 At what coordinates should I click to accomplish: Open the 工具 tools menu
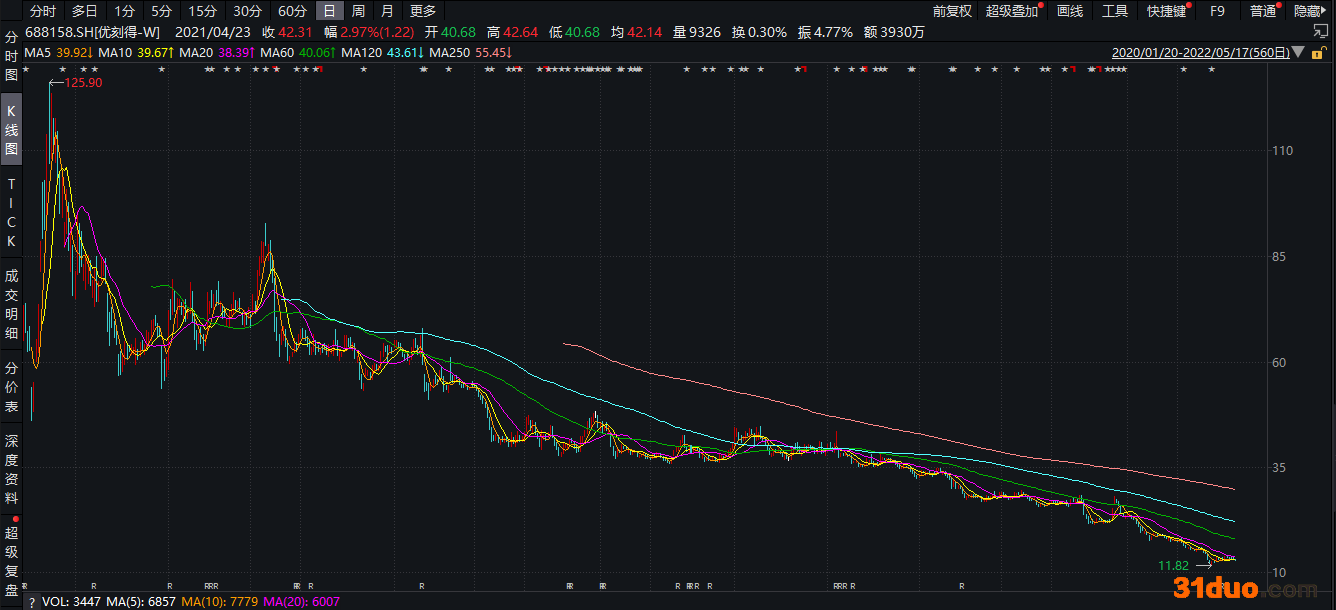tap(1115, 11)
